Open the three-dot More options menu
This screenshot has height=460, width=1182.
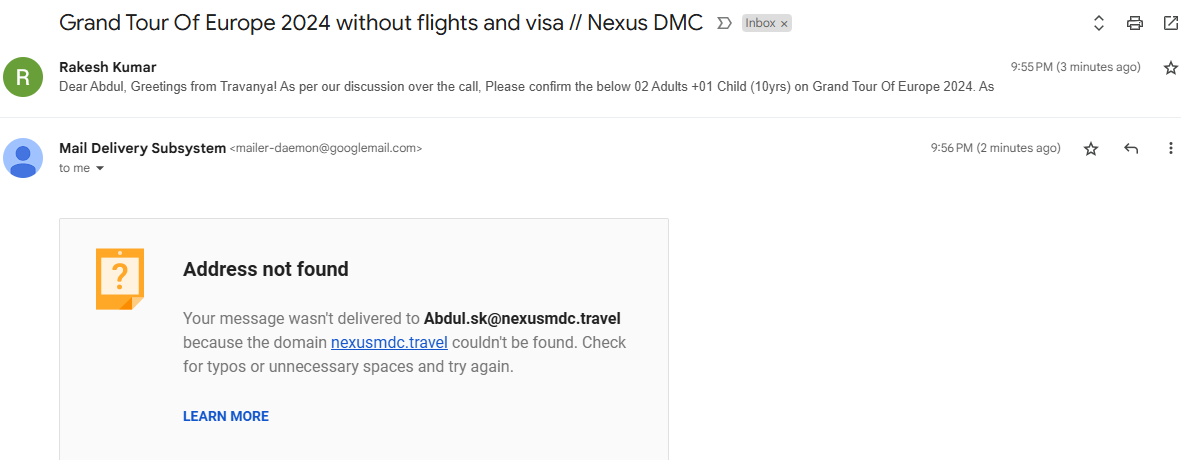tap(1171, 149)
